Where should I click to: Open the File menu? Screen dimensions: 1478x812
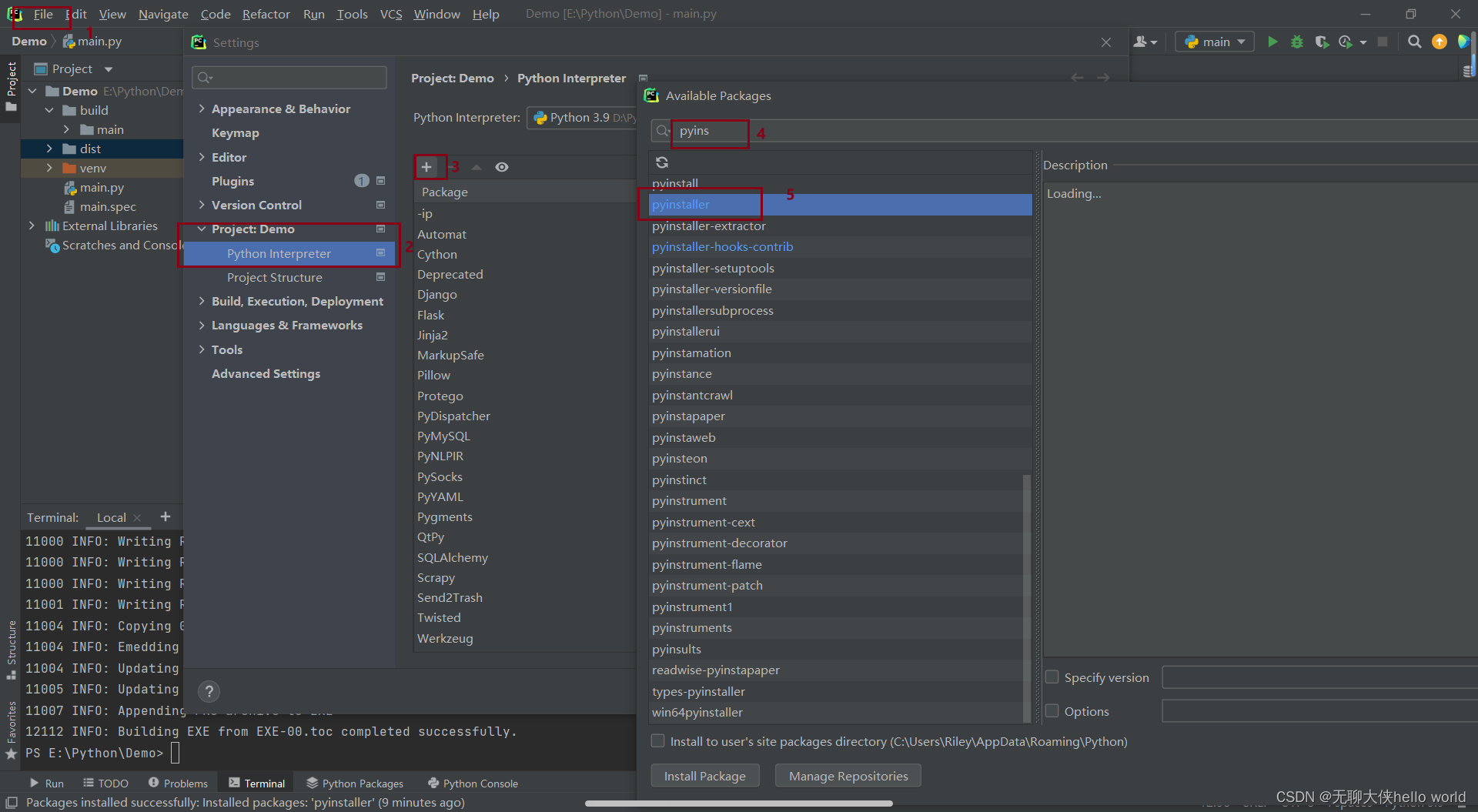(x=43, y=14)
